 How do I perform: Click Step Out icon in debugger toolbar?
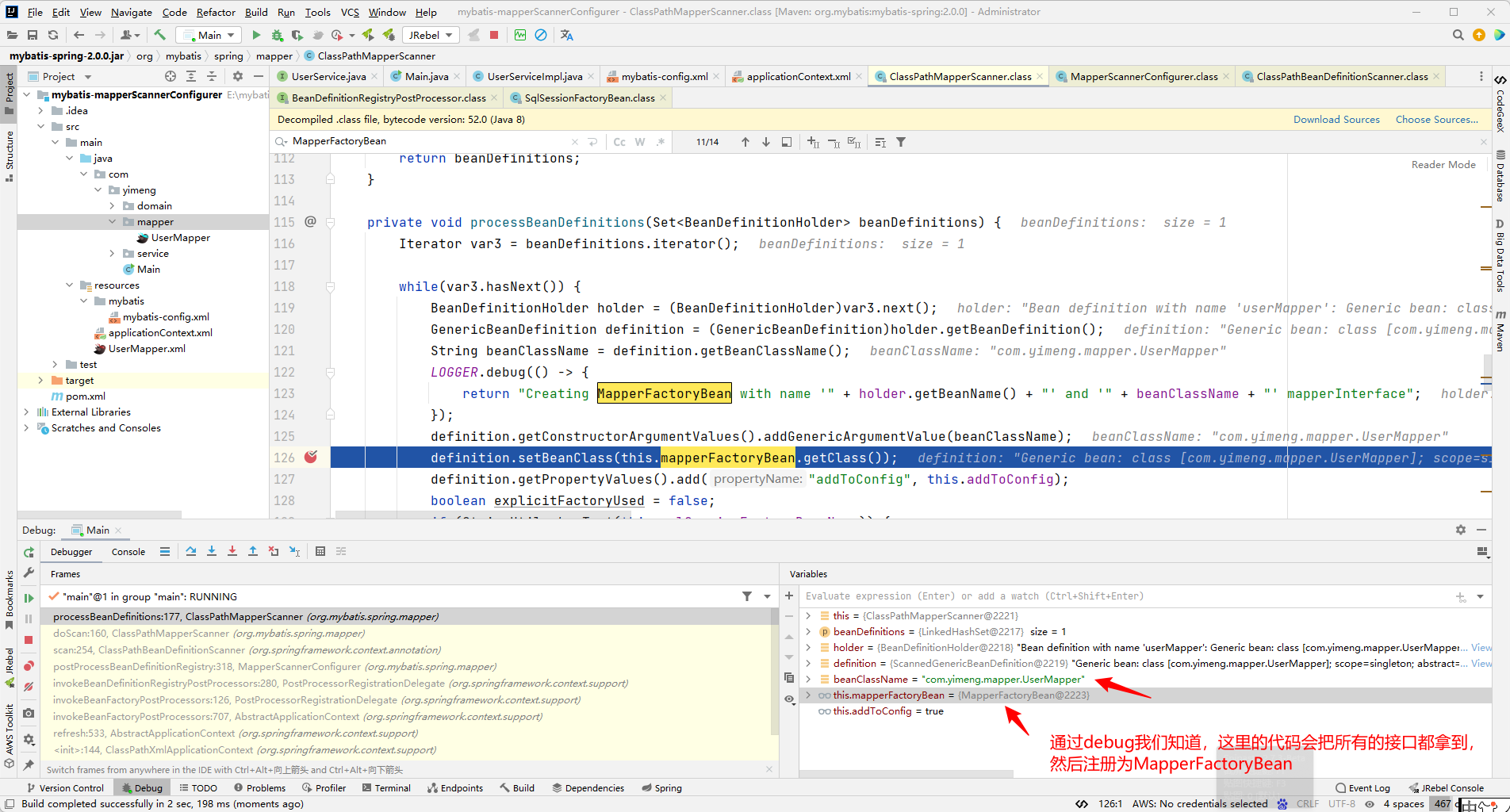click(253, 551)
